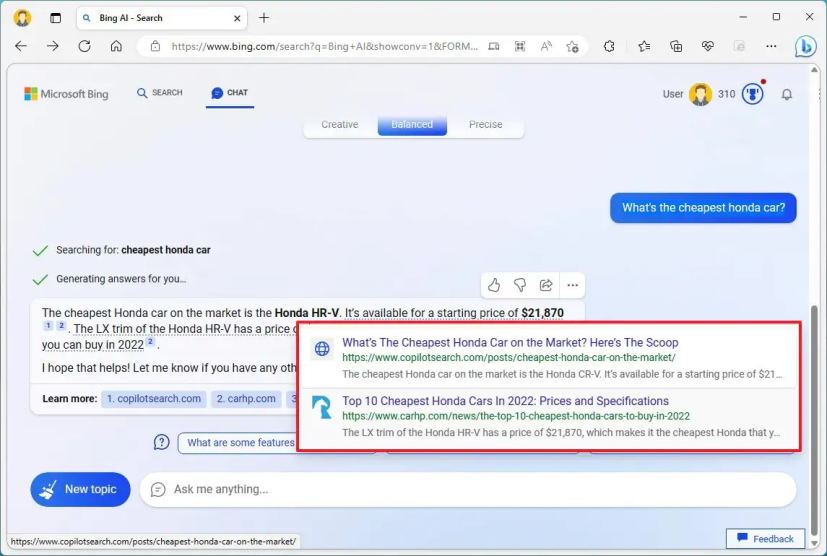Open a new browser tab
The height and width of the screenshot is (556, 827).
[264, 18]
